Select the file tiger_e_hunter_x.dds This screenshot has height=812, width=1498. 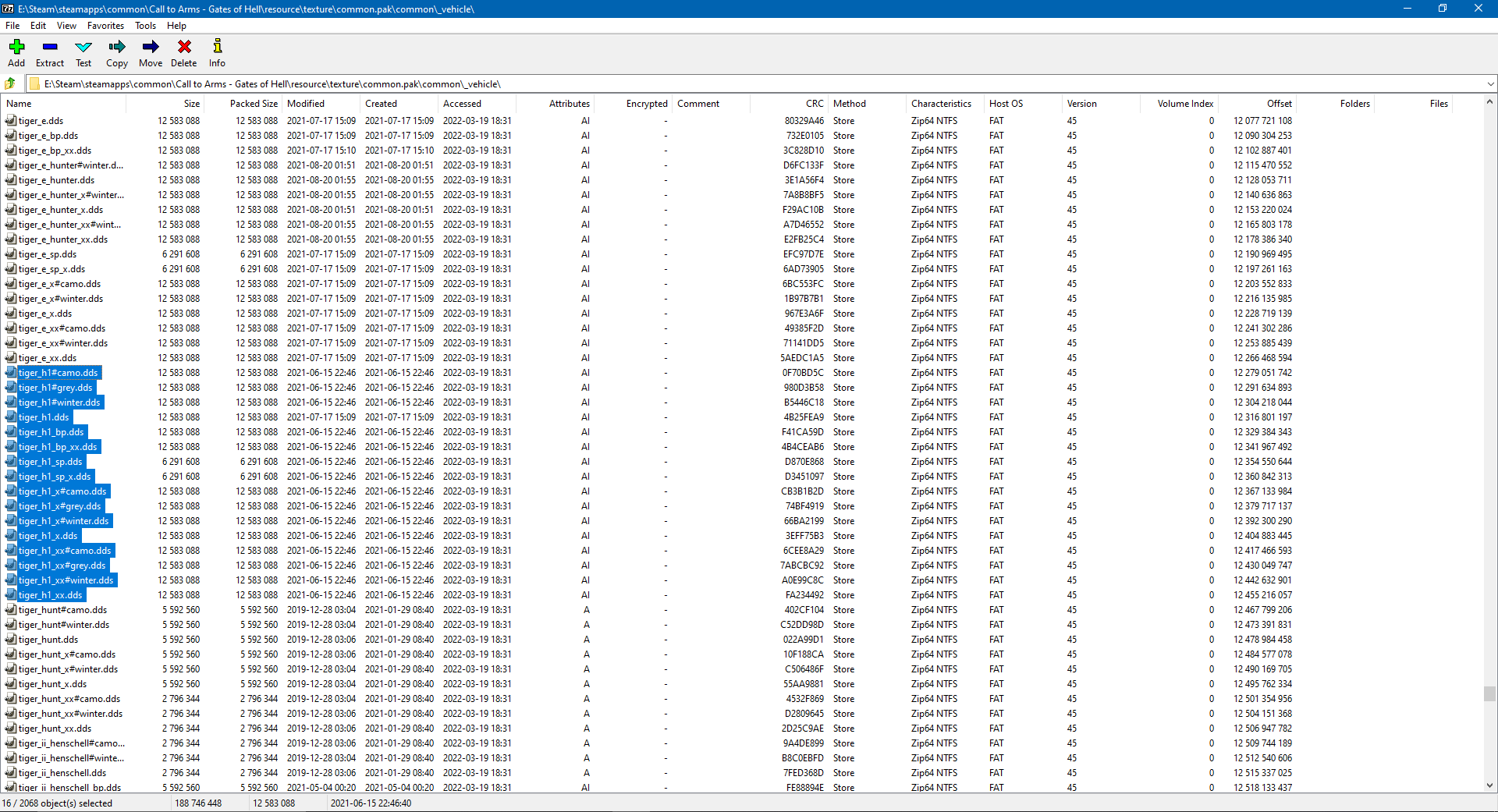pyautogui.click(x=61, y=210)
